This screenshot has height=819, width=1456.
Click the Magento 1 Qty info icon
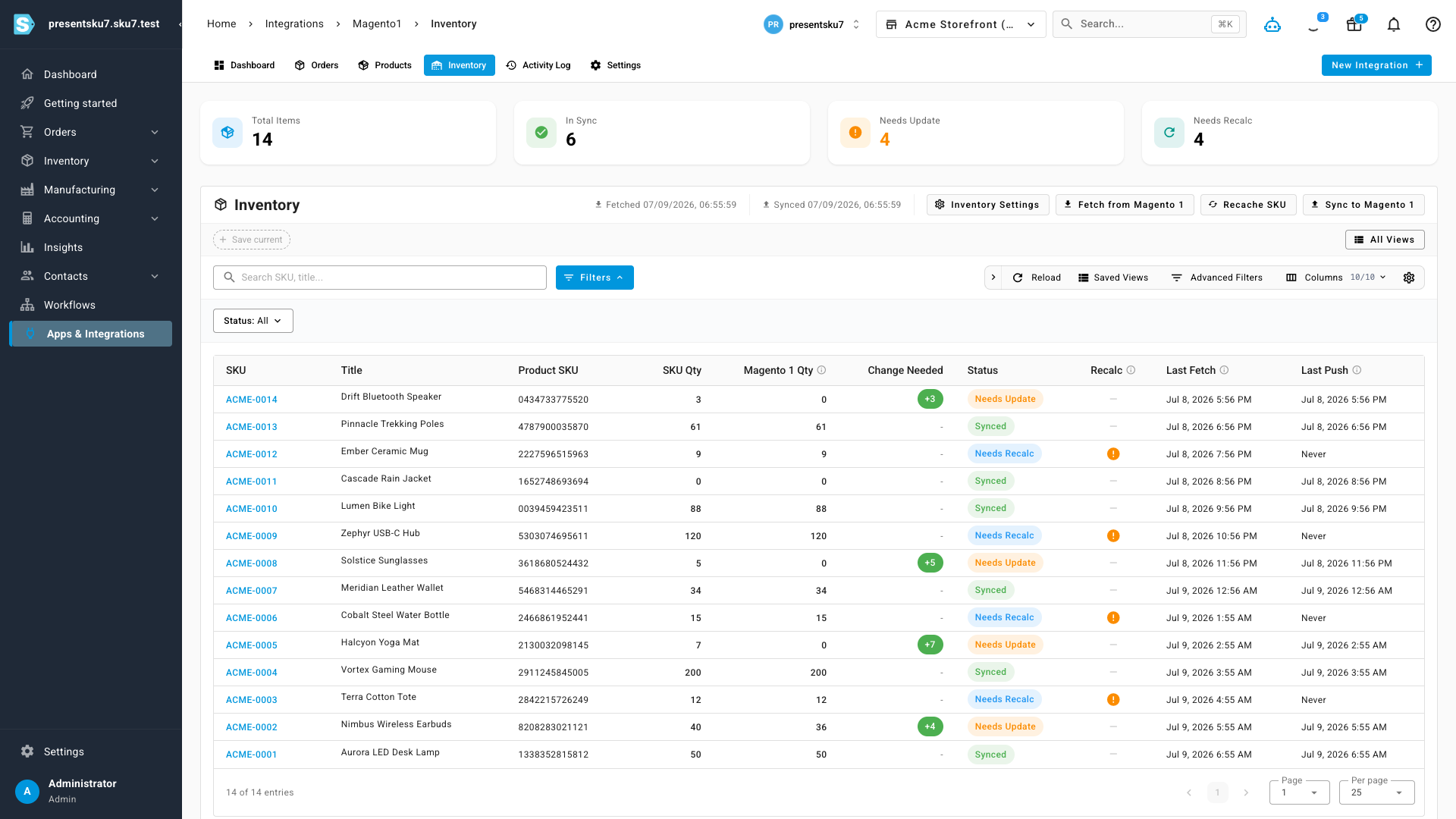(x=821, y=370)
